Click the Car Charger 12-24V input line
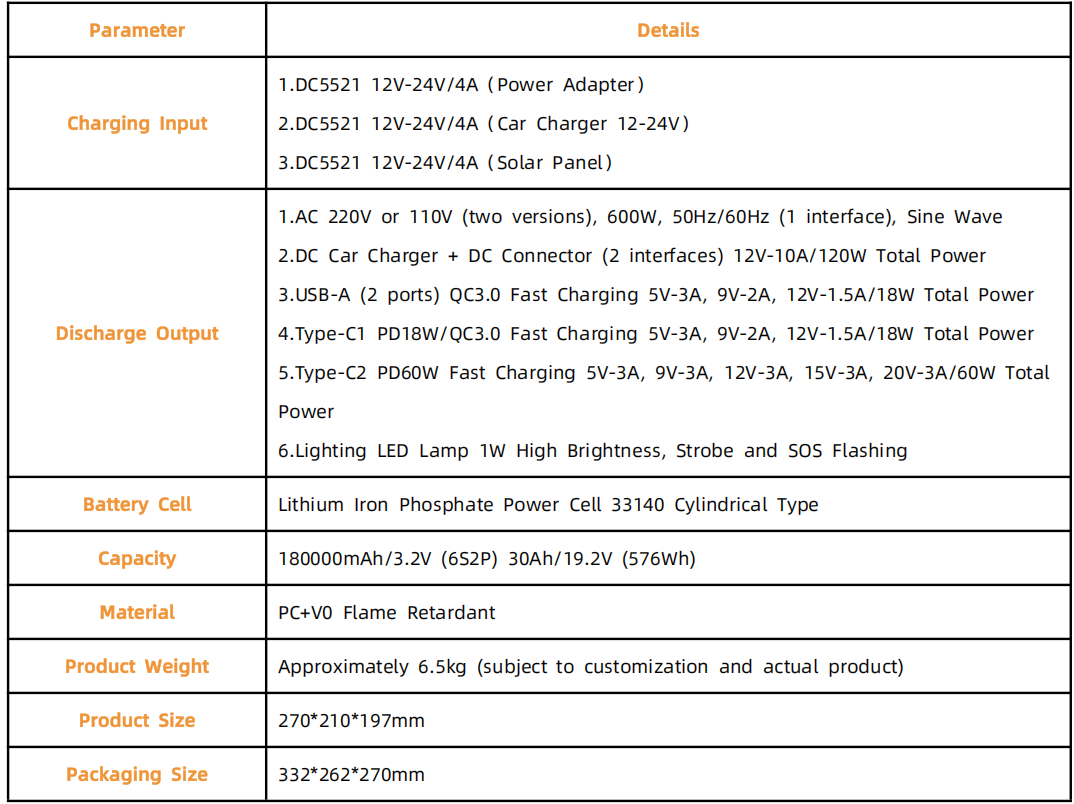The height and width of the screenshot is (804, 1074). click(484, 124)
